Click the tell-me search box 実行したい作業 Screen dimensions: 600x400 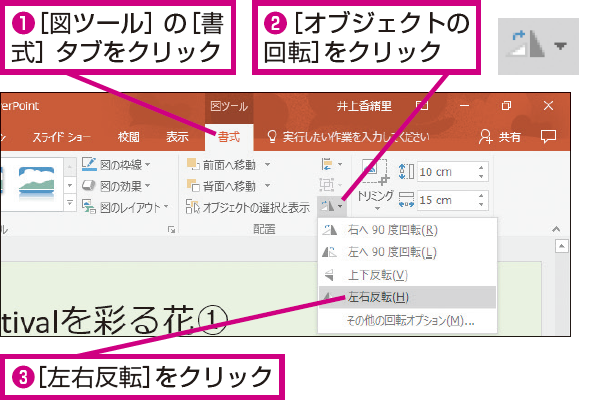(356, 137)
